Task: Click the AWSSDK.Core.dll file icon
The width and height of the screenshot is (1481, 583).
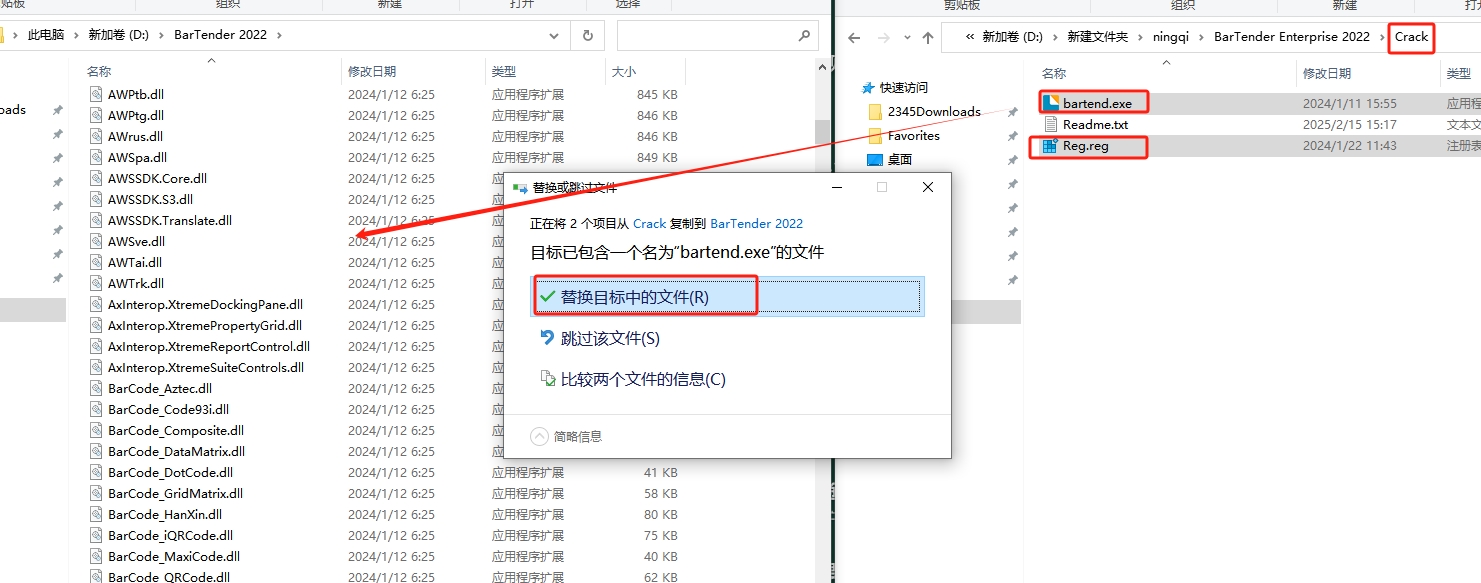Action: coord(96,178)
